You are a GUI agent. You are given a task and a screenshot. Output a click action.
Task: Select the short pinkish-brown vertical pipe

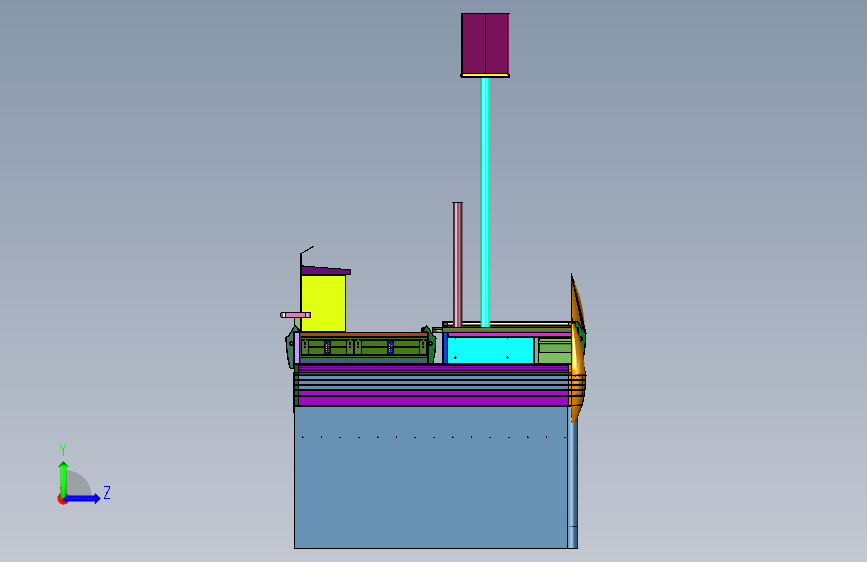pos(457,264)
